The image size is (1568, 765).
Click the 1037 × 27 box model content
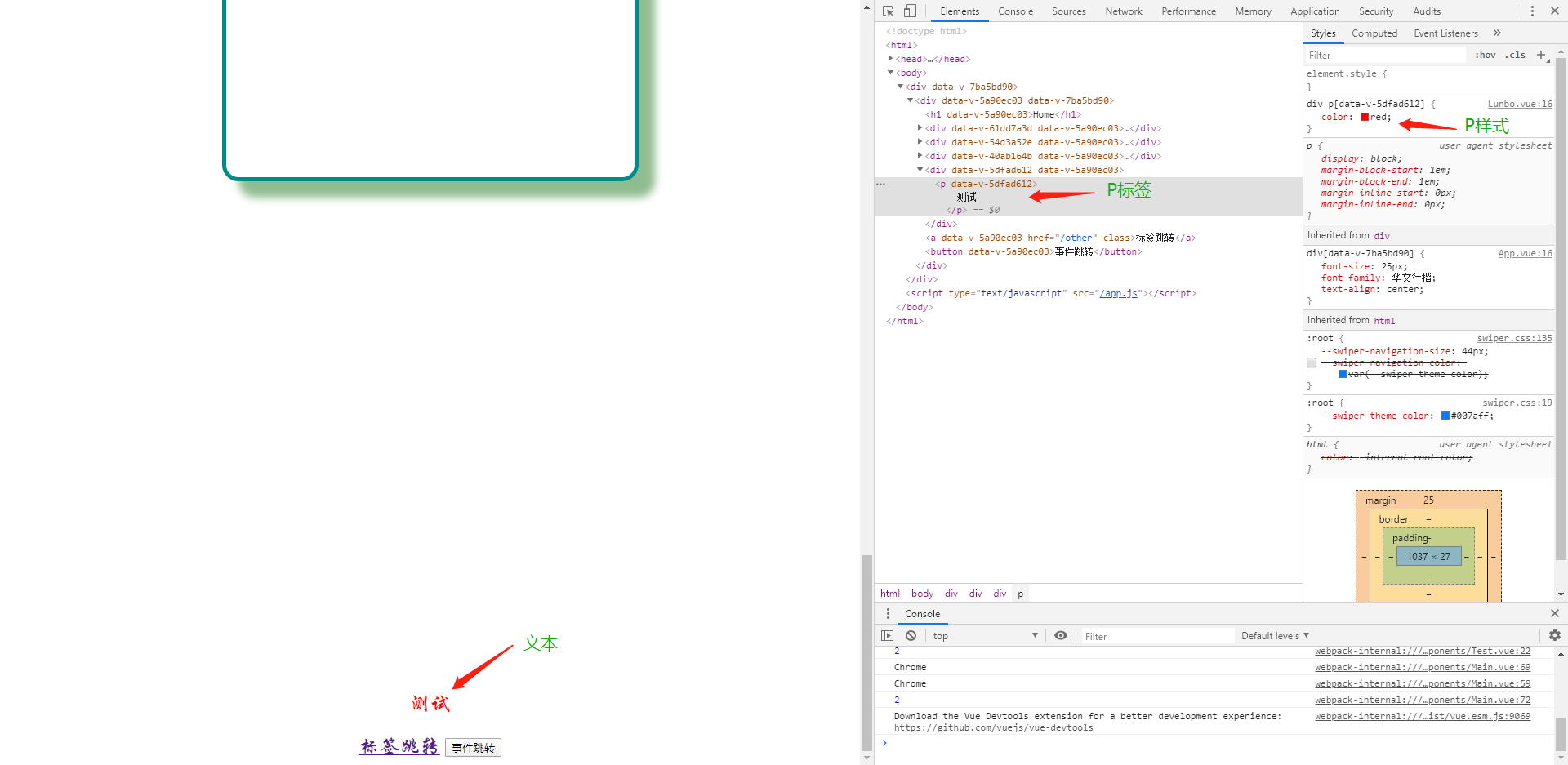pos(1429,556)
